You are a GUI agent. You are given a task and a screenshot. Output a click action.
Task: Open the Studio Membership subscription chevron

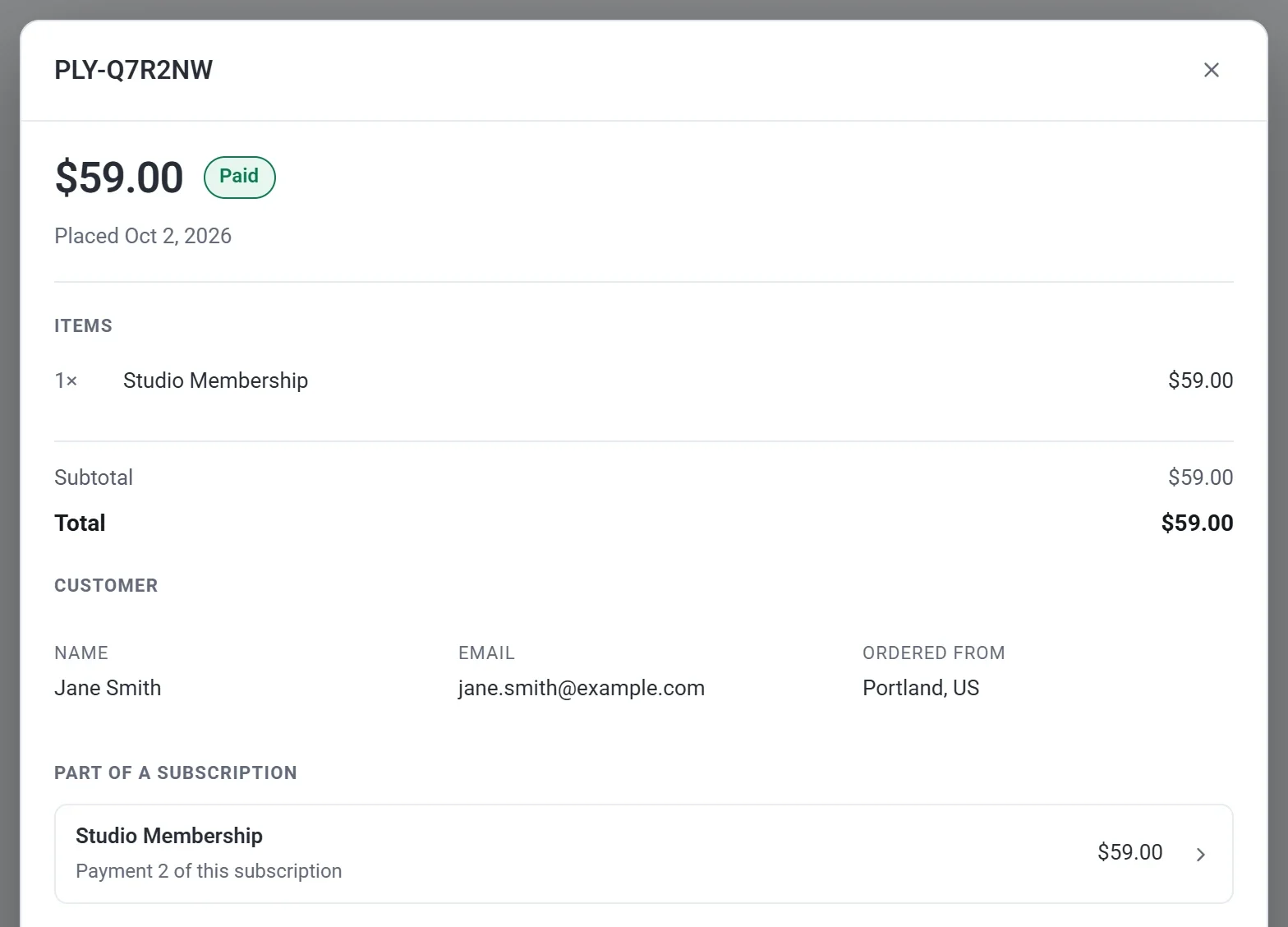1201,855
